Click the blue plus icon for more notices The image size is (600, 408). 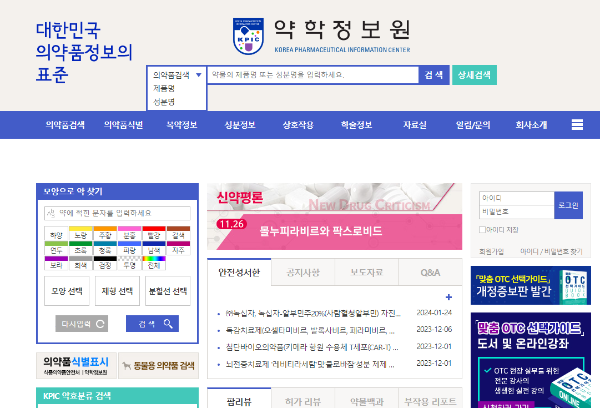449,297
